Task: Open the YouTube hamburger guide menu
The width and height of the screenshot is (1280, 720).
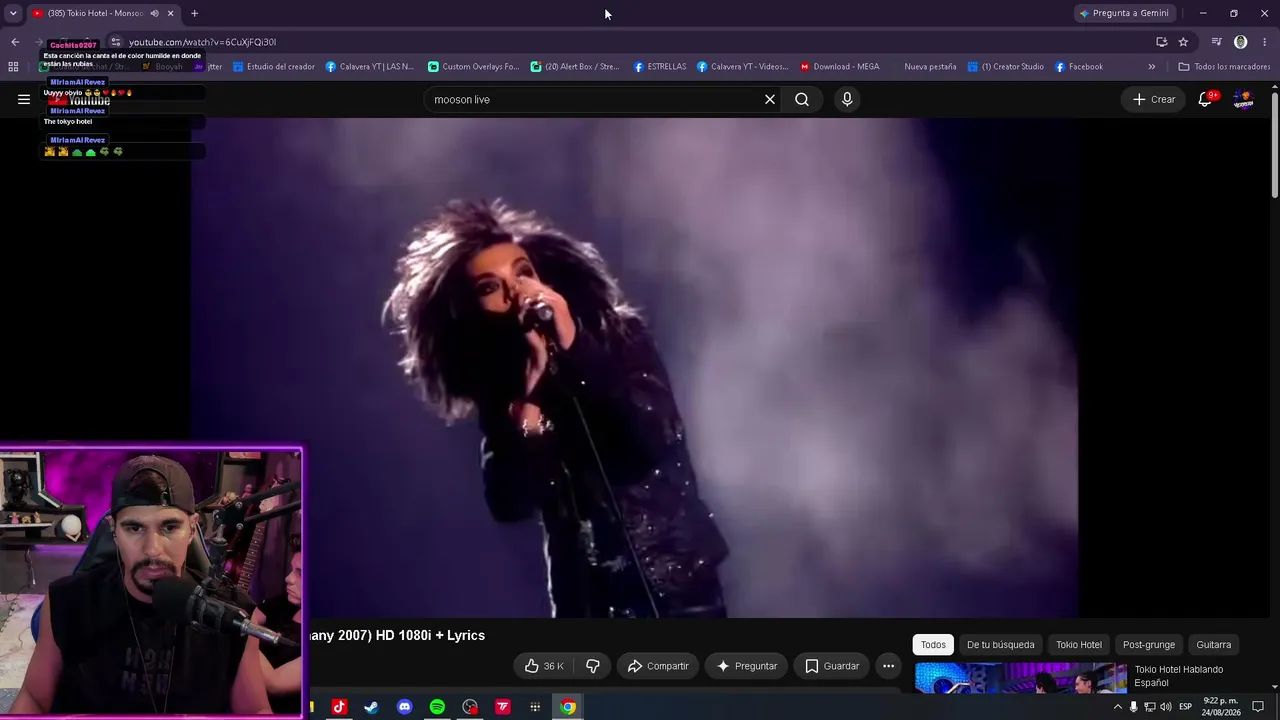Action: [24, 99]
